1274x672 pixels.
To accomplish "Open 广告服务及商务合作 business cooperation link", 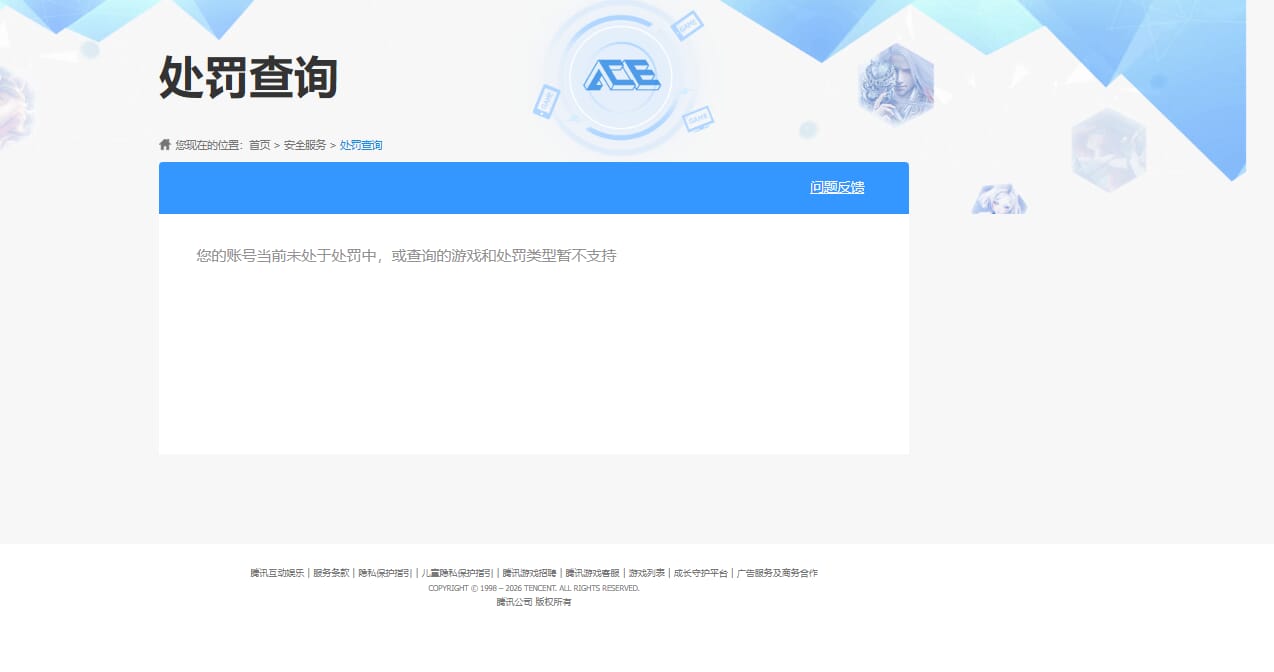I will click(x=777, y=572).
